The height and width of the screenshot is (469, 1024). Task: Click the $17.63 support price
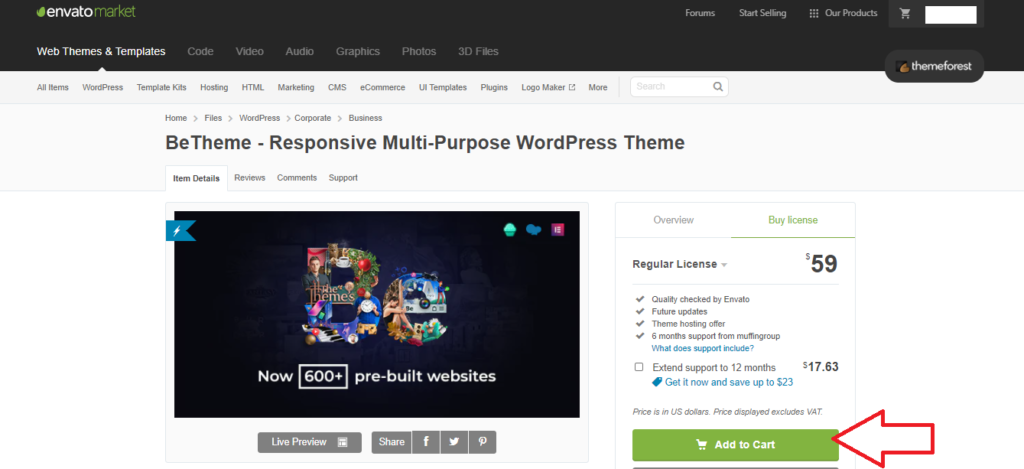pyautogui.click(x=821, y=366)
